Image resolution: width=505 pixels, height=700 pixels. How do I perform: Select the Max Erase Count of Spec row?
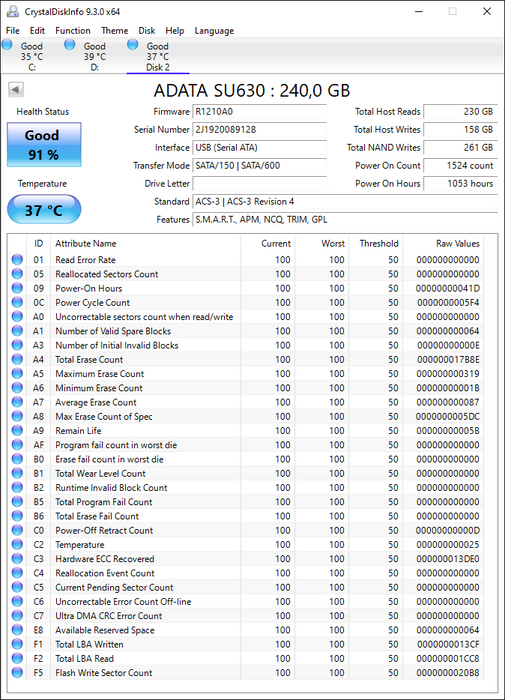pos(246,416)
